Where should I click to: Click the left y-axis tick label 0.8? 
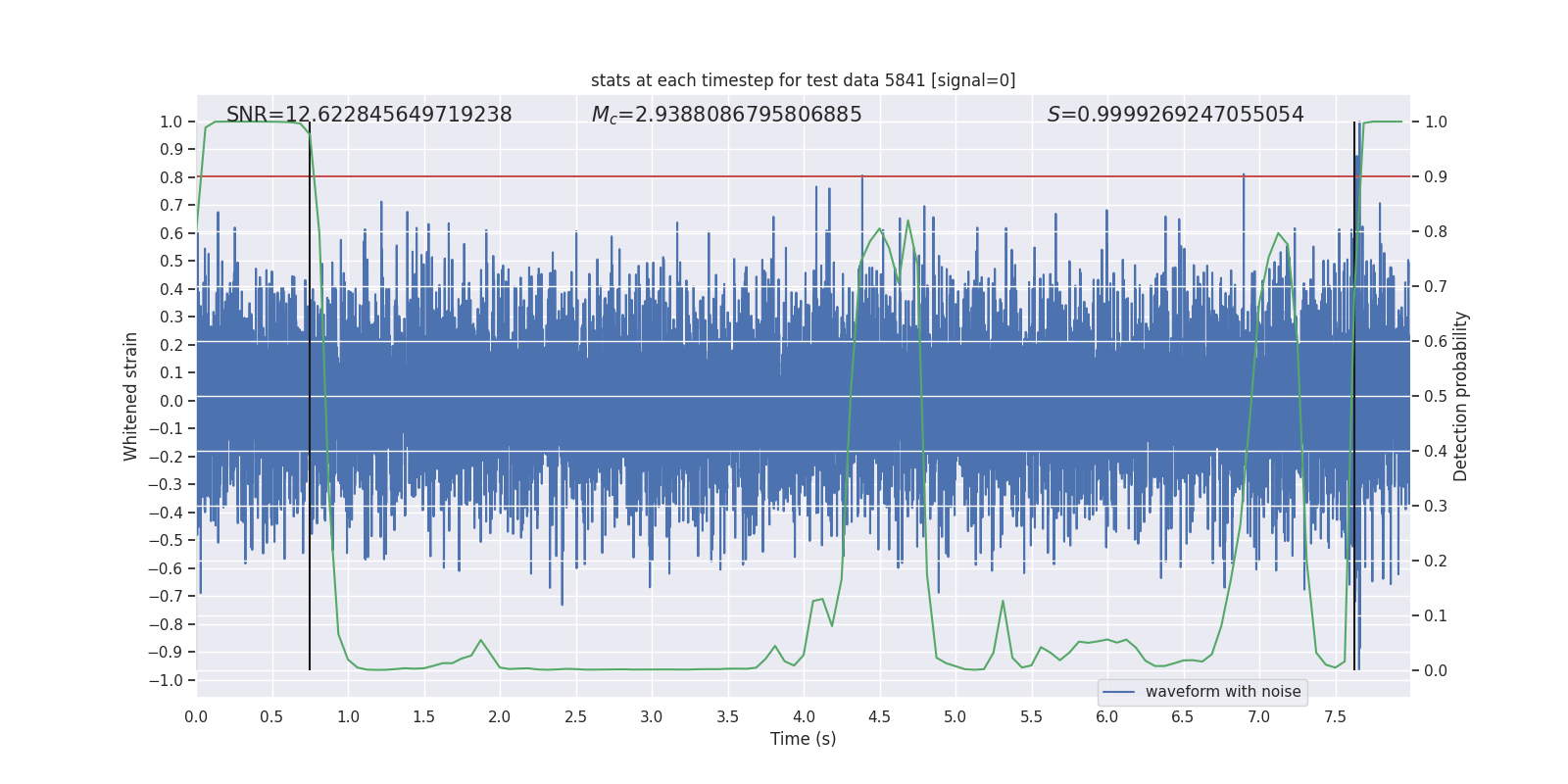pyautogui.click(x=172, y=177)
